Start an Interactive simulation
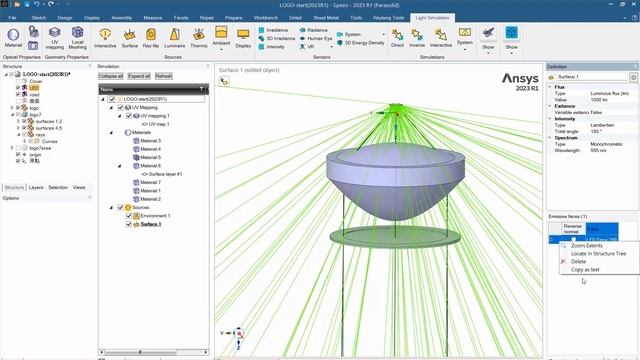Image resolution: width=640 pixels, height=360 pixels. [x=441, y=38]
